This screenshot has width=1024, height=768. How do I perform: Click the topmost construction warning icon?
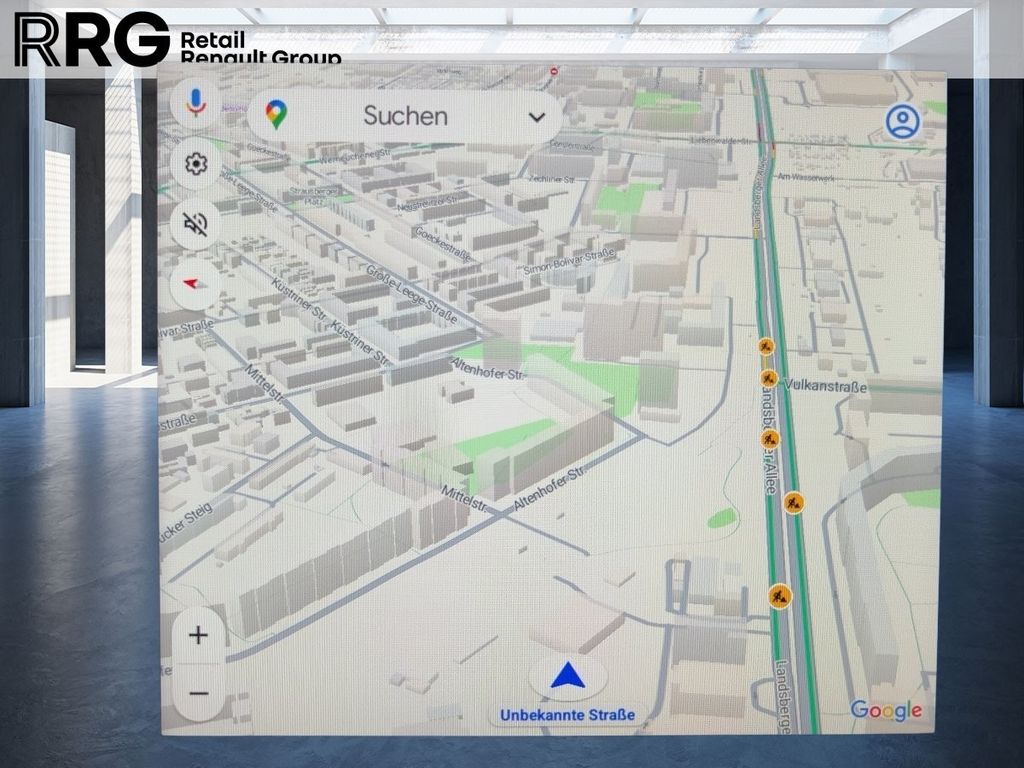(766, 345)
